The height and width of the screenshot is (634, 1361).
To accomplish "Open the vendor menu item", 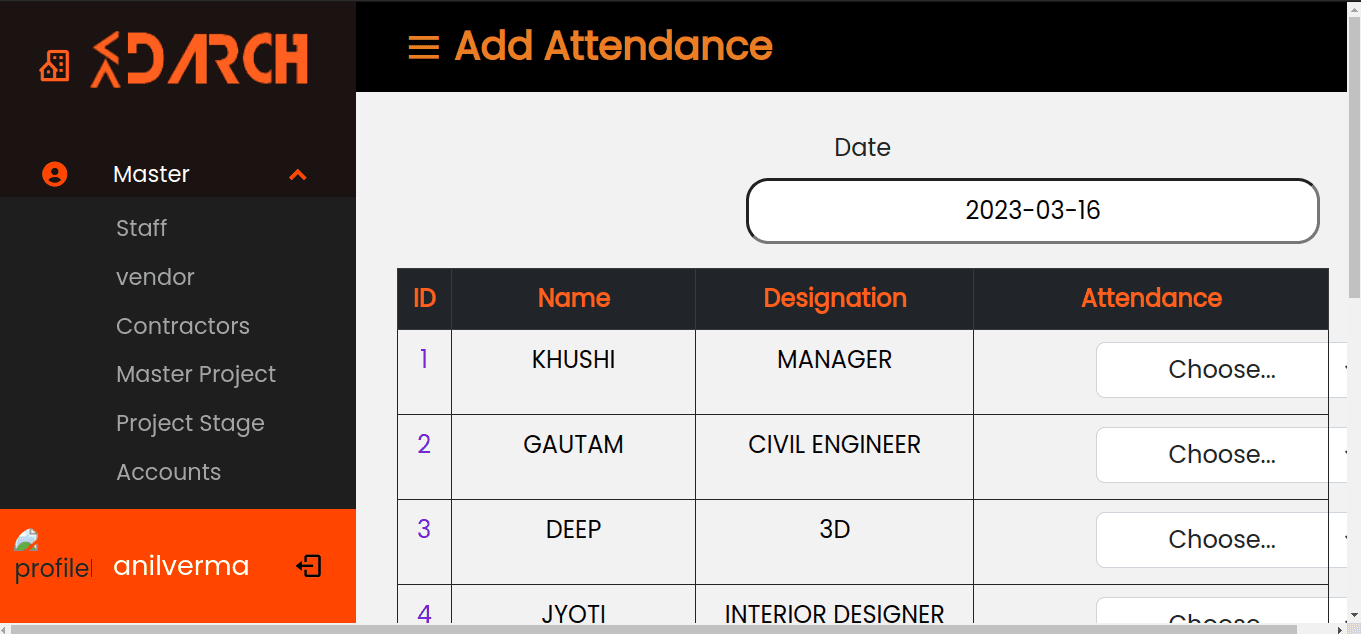I will (x=155, y=277).
